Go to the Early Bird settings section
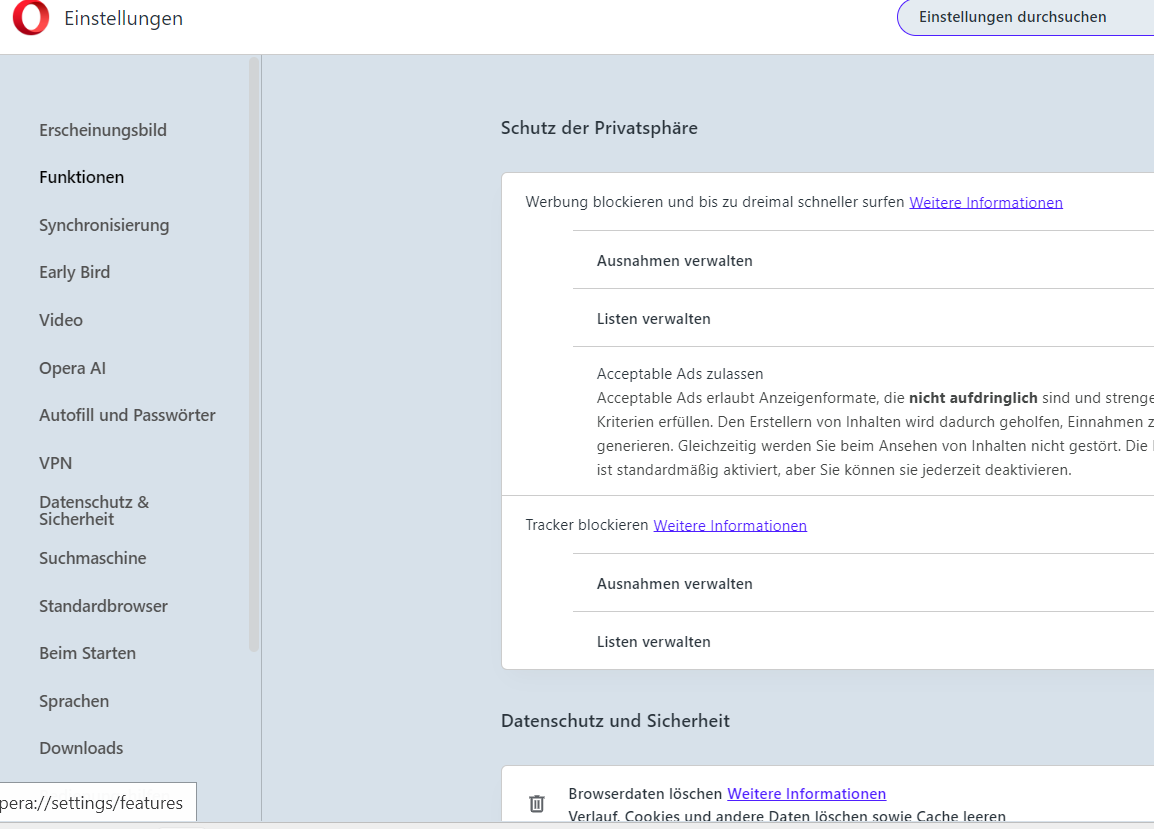This screenshot has width=1154, height=829. pyautogui.click(x=75, y=272)
